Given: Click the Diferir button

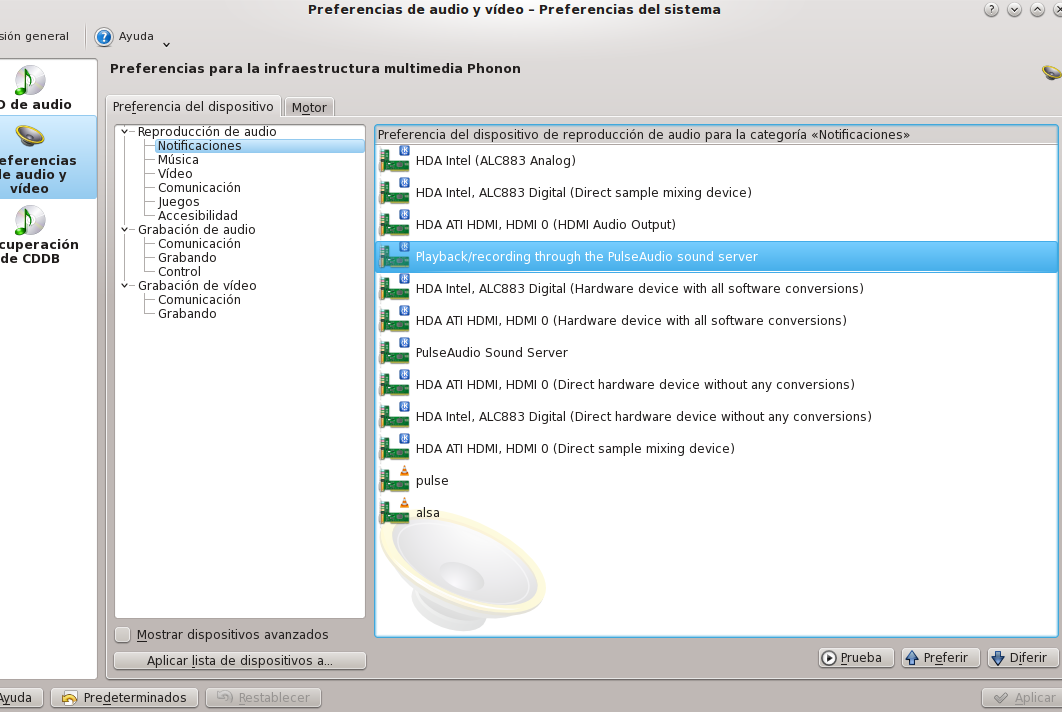Looking at the screenshot, I should (1022, 658).
